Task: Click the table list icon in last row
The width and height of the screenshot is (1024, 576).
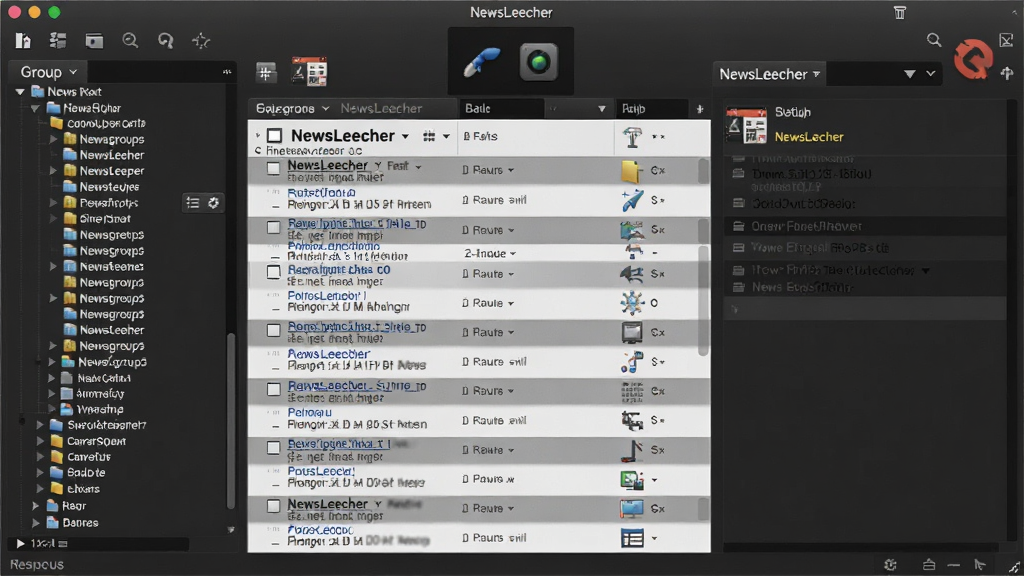Action: tap(632, 538)
